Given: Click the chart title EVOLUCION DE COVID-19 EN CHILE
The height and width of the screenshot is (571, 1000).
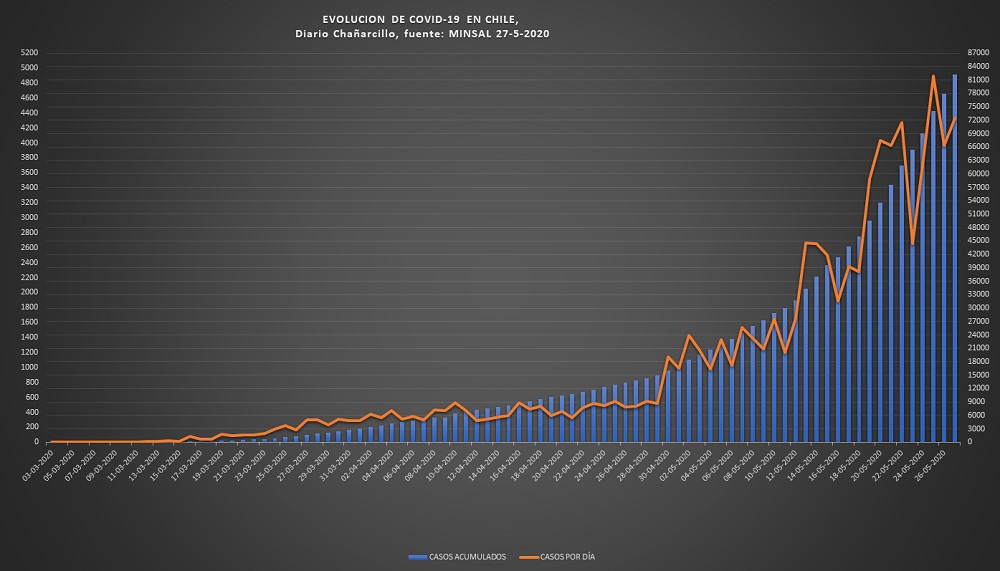Looking at the screenshot, I should [x=421, y=19].
